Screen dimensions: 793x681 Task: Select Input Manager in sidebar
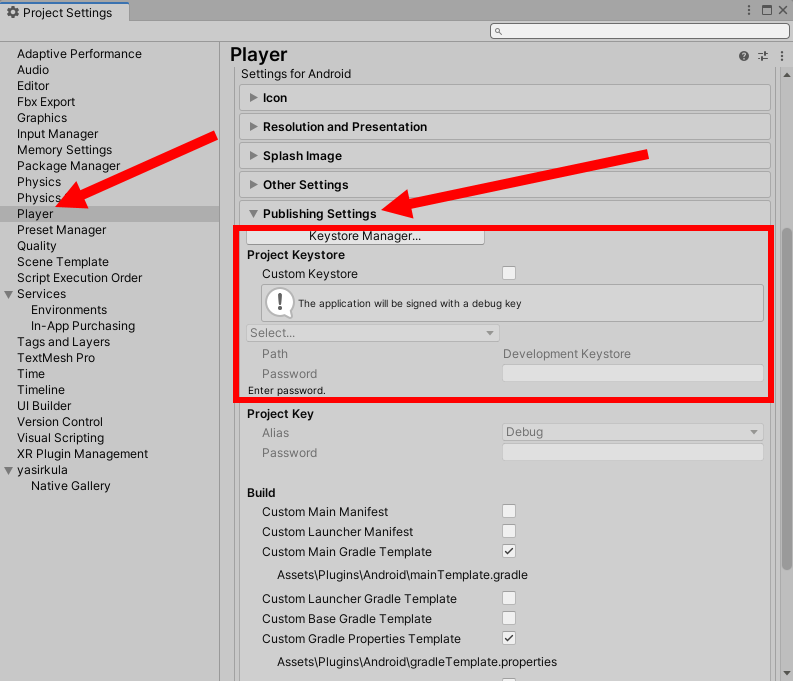[57, 134]
